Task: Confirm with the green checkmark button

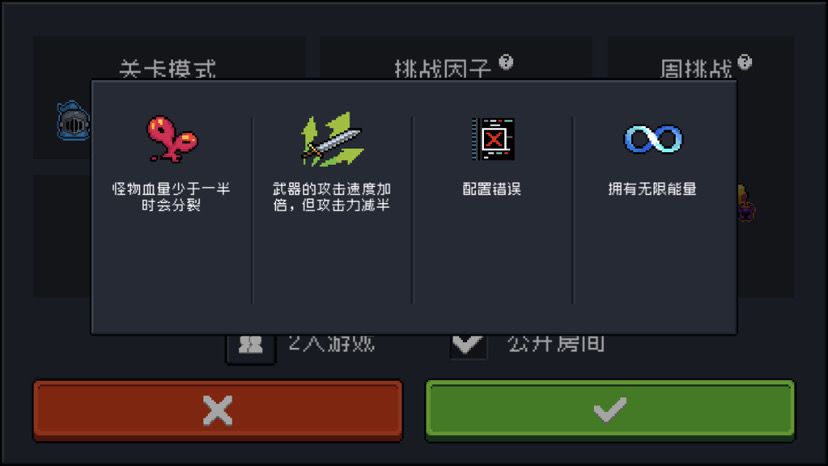Action: 610,411
